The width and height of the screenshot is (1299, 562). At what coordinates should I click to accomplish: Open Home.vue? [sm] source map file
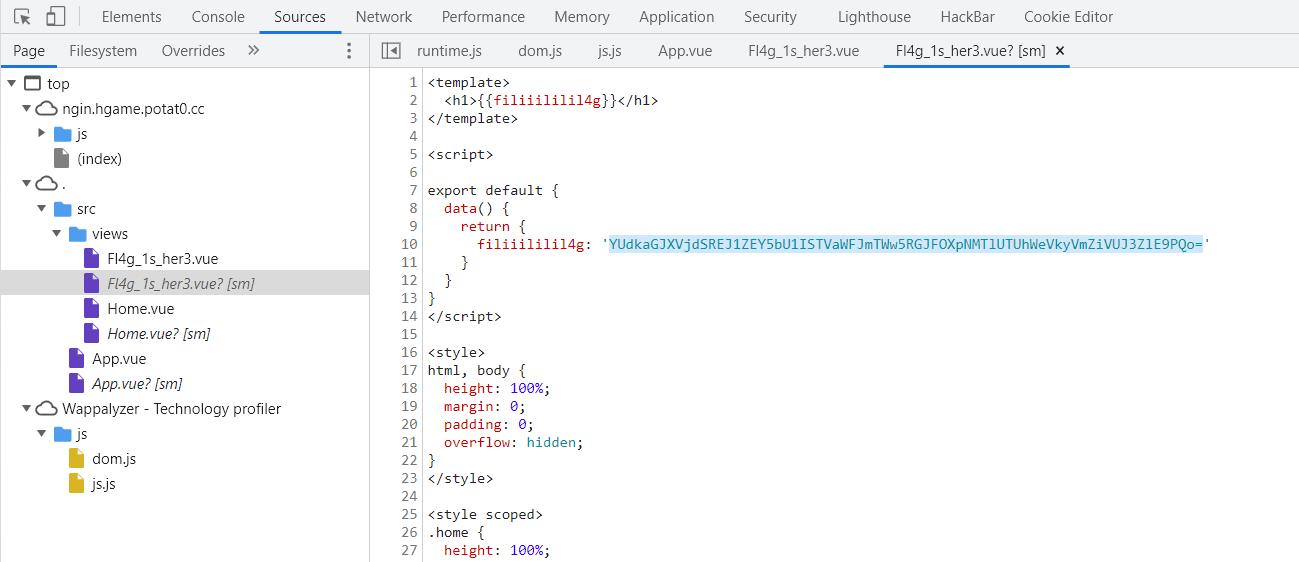point(159,334)
